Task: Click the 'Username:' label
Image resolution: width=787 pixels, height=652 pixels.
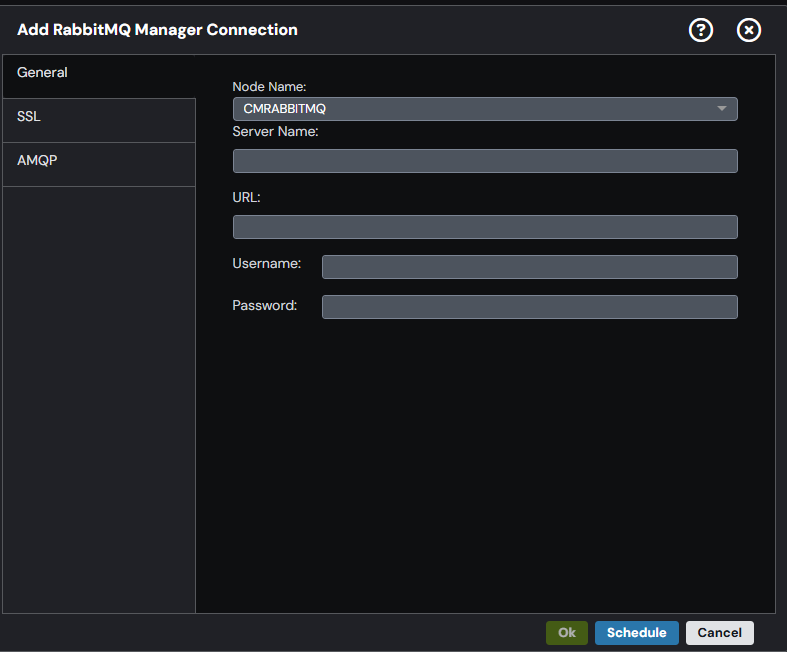Action: (267, 264)
